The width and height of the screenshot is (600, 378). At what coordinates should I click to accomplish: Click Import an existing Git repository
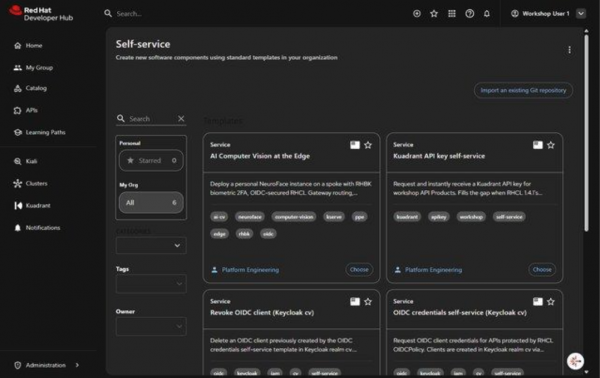(523, 91)
